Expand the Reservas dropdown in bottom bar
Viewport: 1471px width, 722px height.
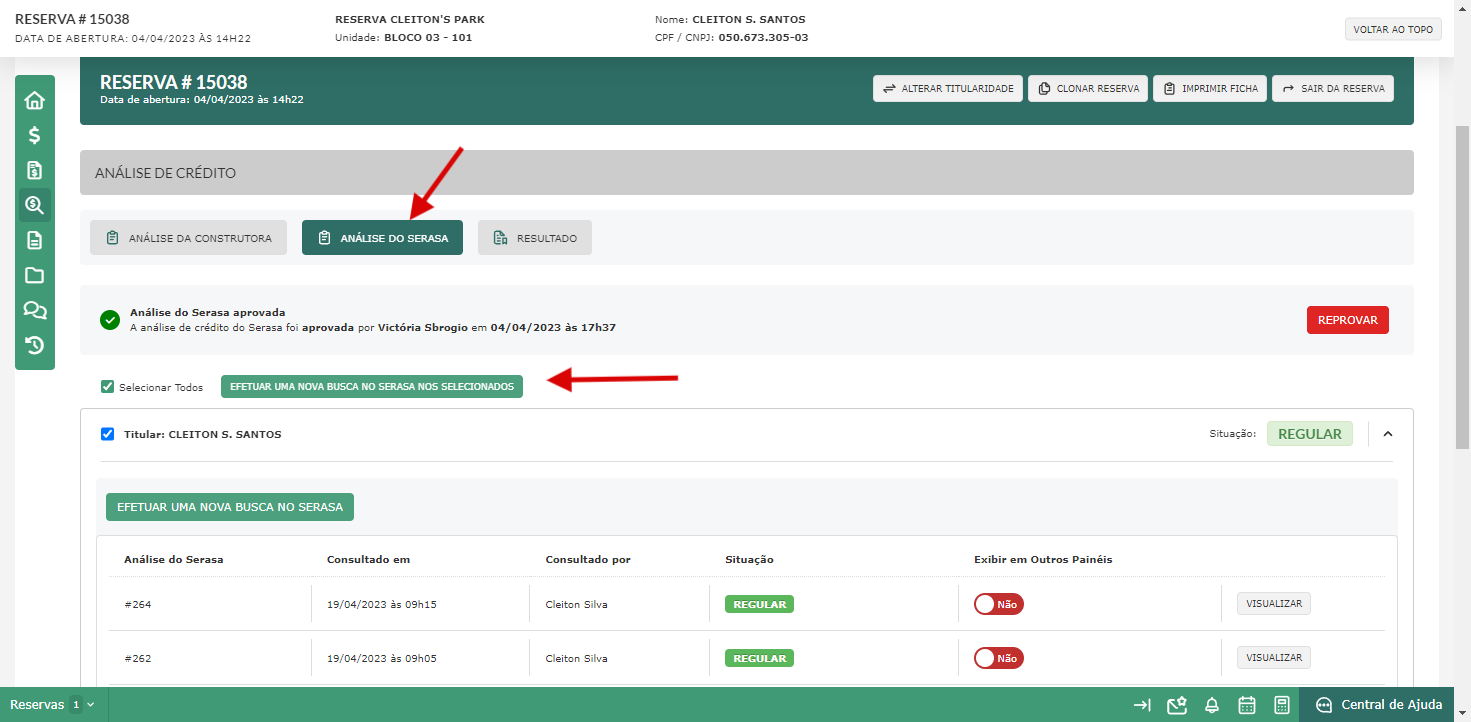52,705
